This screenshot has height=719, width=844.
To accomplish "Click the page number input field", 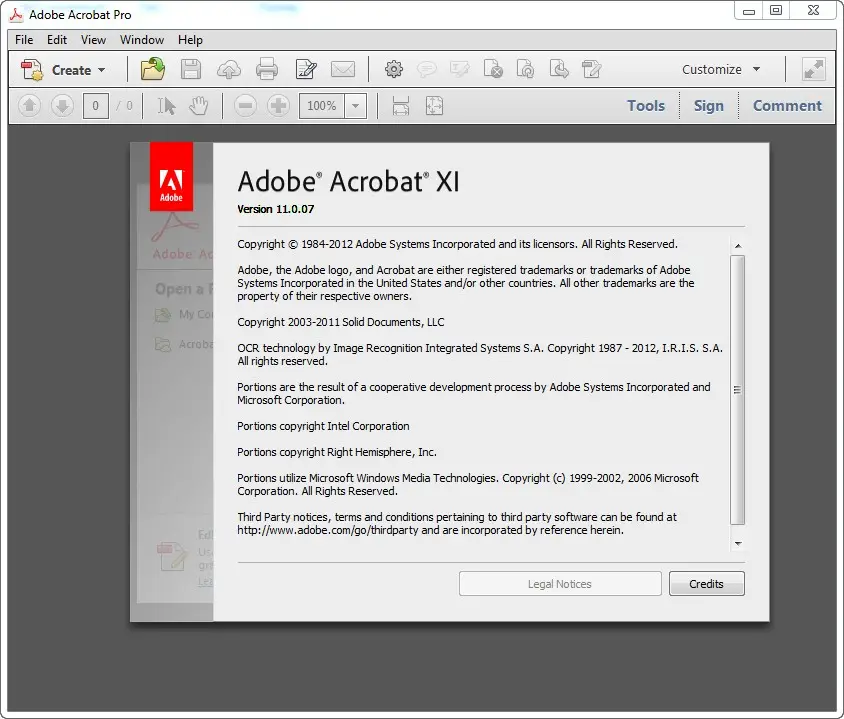I will (x=96, y=105).
